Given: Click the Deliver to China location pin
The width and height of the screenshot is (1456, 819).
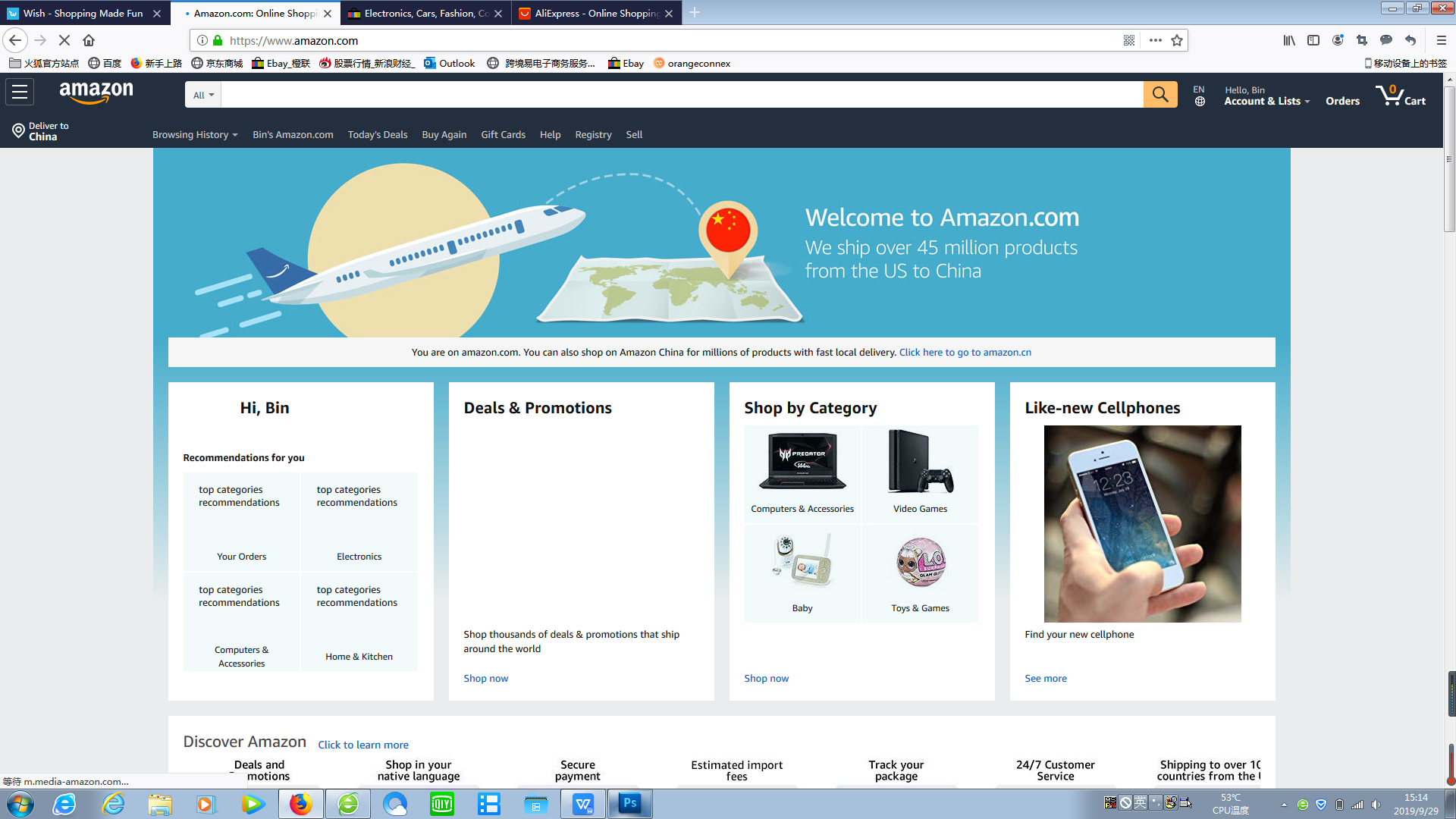Looking at the screenshot, I should point(18,131).
